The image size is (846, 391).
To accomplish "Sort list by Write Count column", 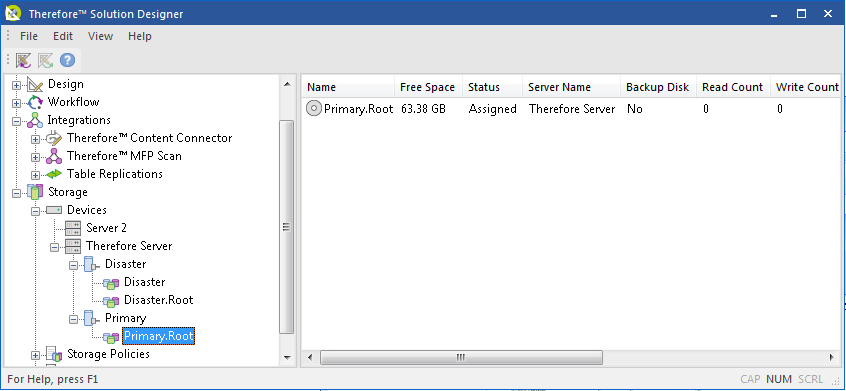I will coord(807,87).
